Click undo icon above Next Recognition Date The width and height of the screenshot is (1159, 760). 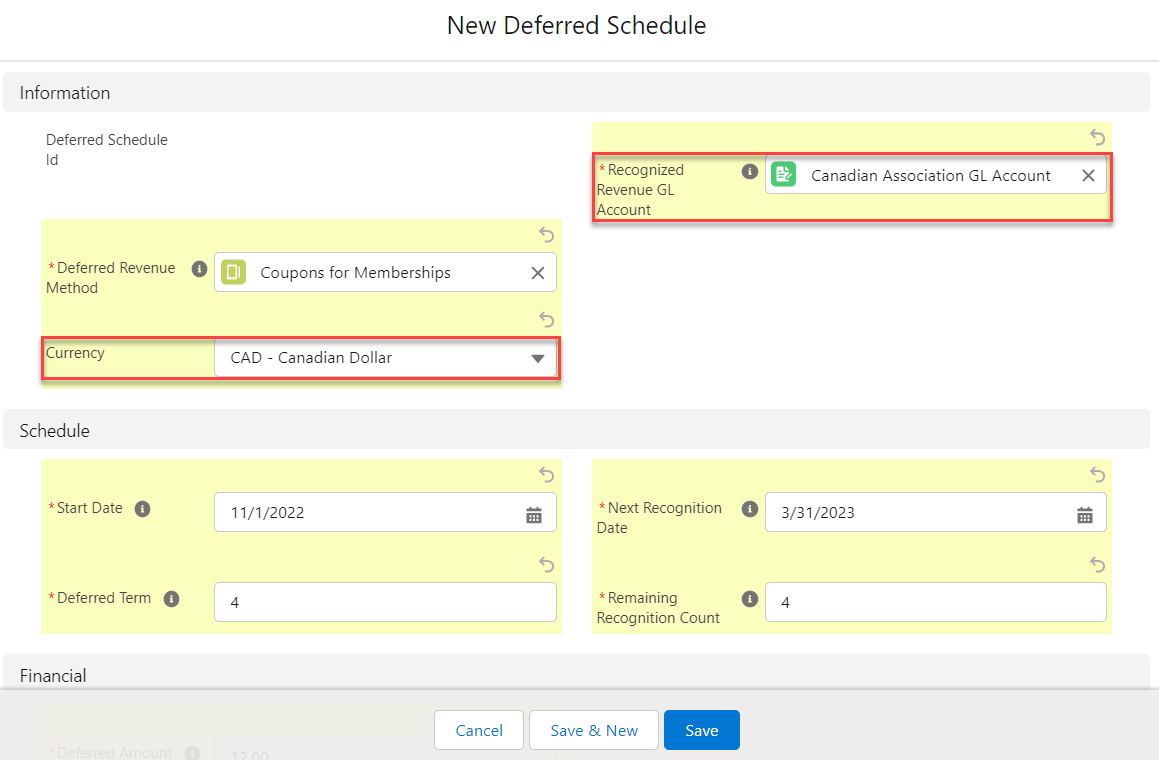tap(1097, 474)
